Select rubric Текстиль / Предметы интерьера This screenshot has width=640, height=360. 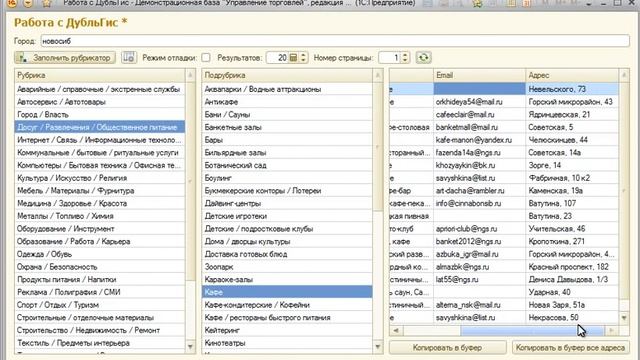100,342
